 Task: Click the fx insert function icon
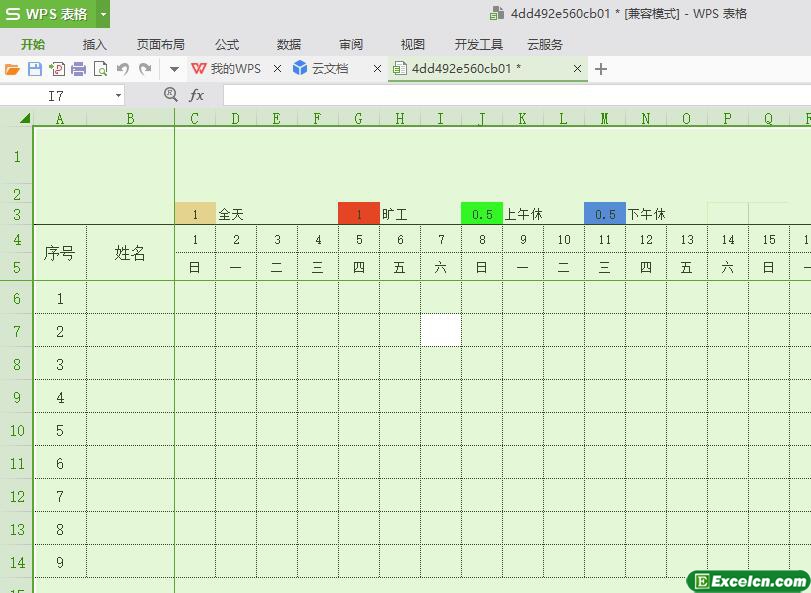197,95
